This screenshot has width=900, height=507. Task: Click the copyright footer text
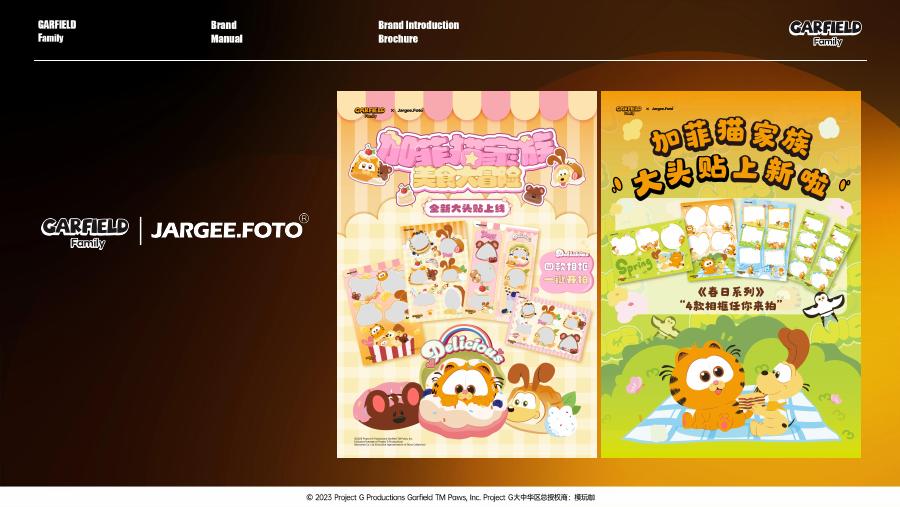(x=451, y=497)
